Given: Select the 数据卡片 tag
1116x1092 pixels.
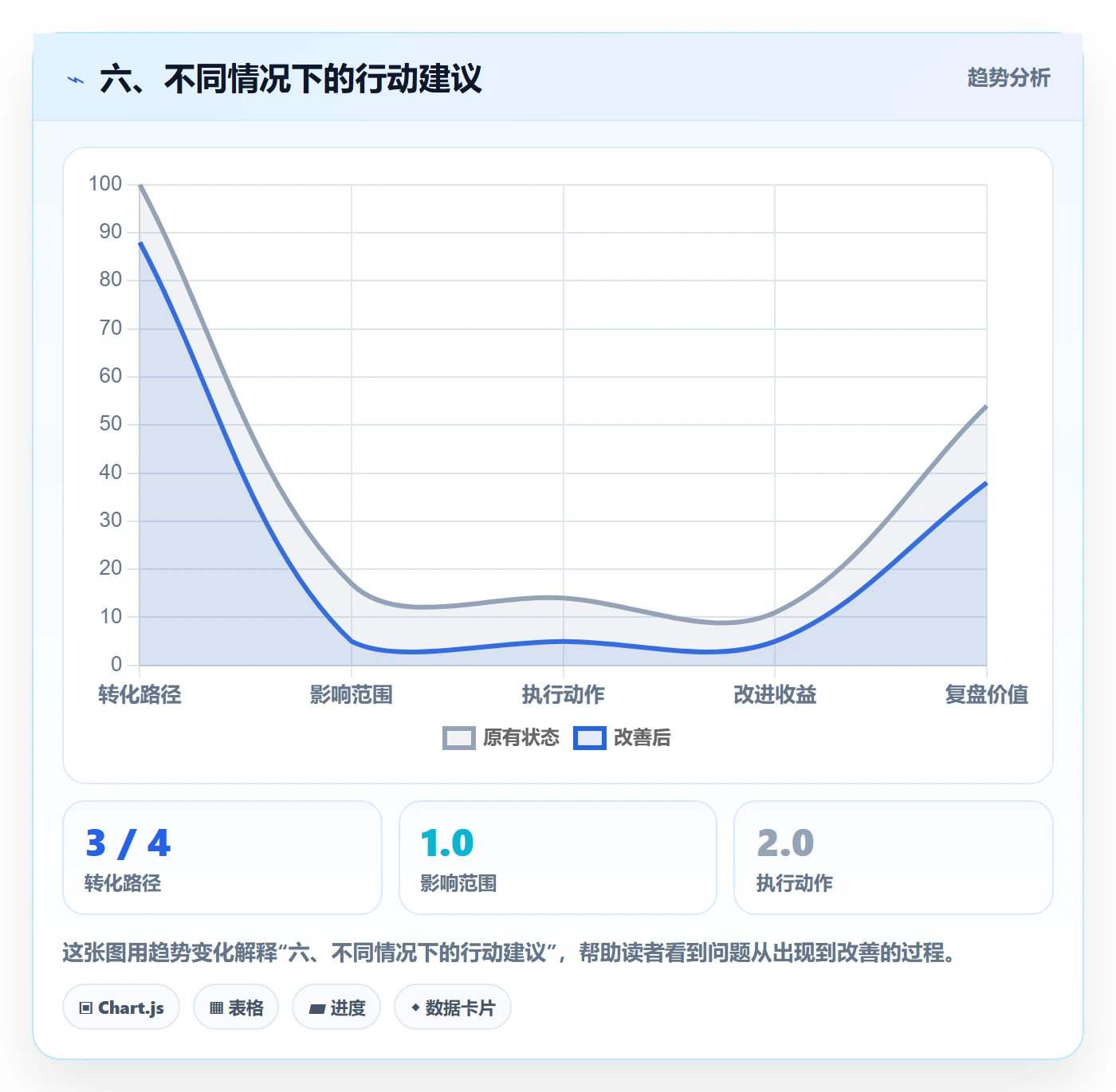Looking at the screenshot, I should coord(453,1008).
